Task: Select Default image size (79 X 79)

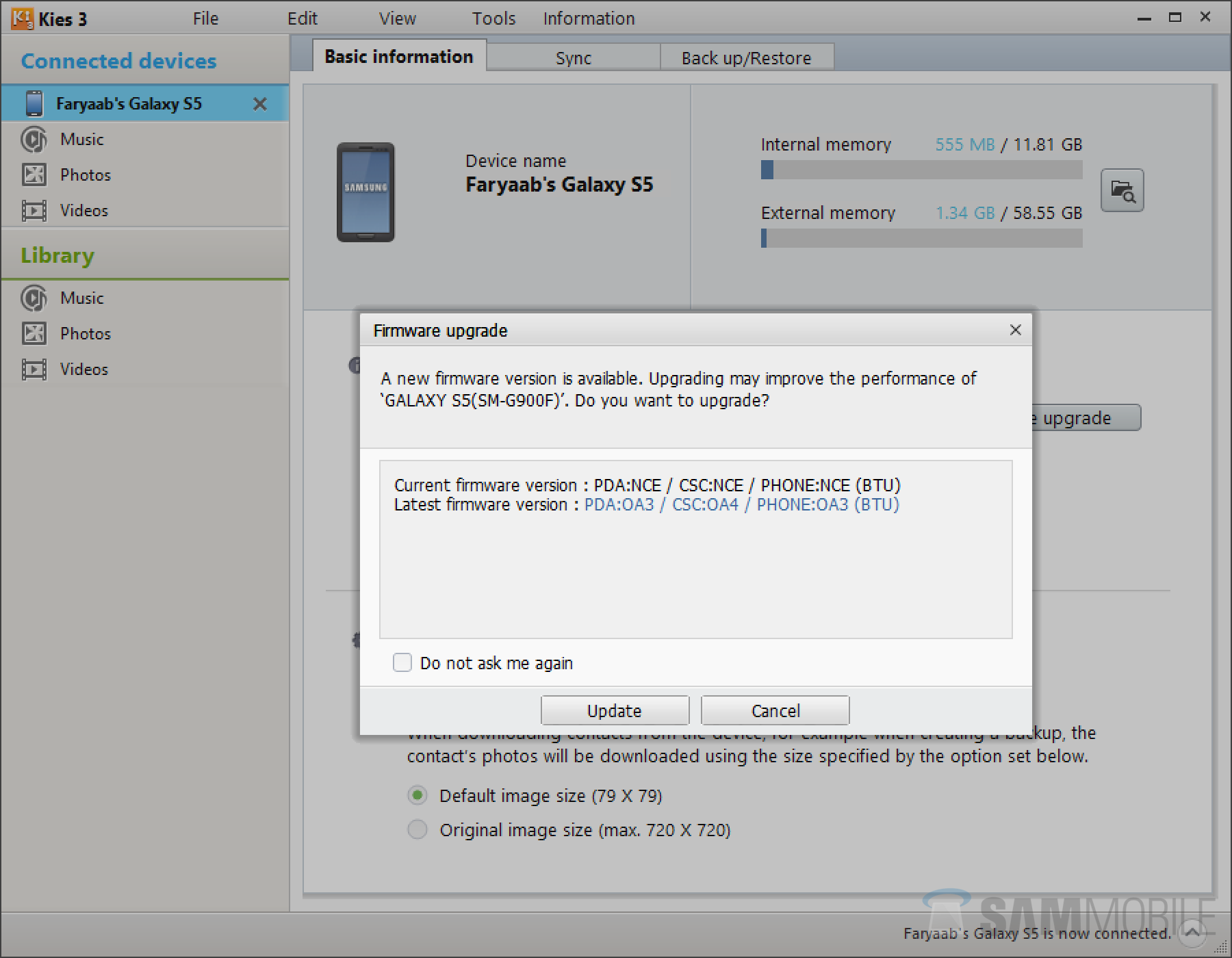Action: coord(418,796)
